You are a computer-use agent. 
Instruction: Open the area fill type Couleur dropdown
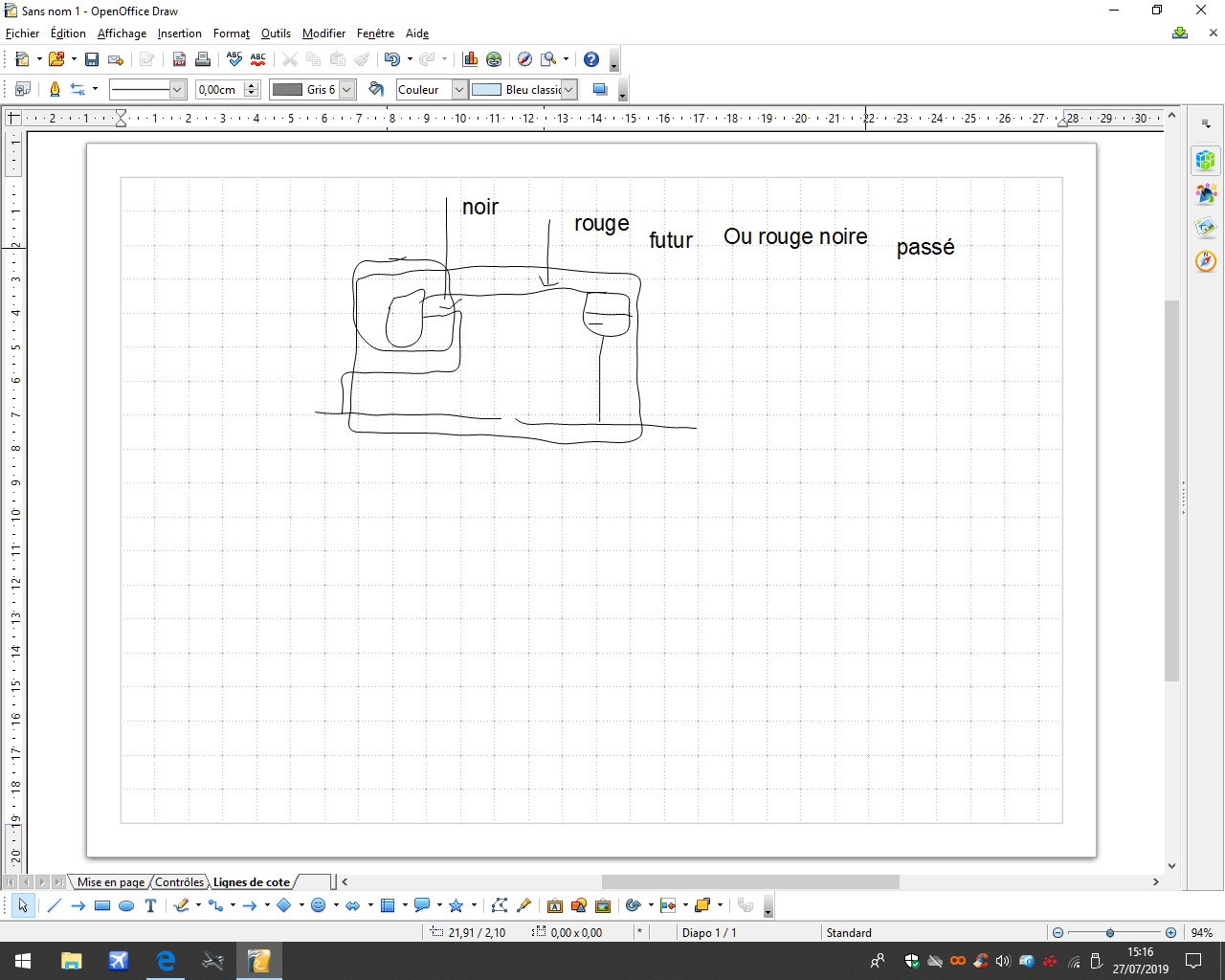[x=459, y=89]
